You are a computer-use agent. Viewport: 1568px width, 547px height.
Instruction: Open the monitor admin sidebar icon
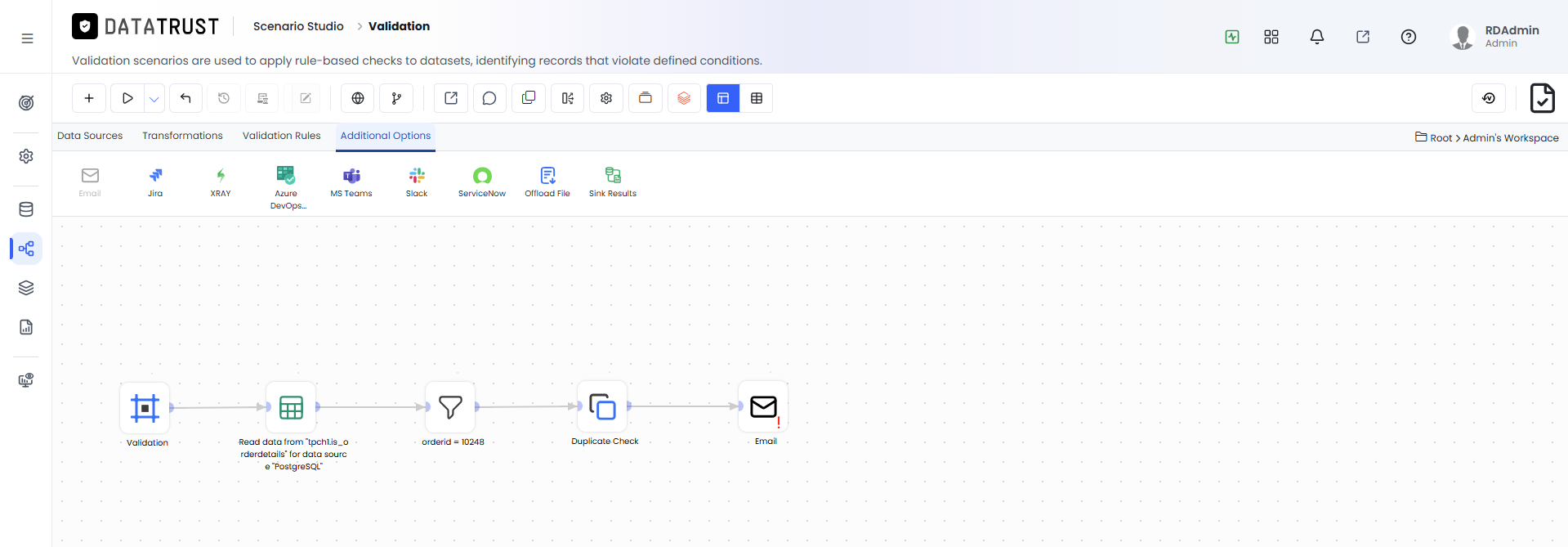point(26,380)
